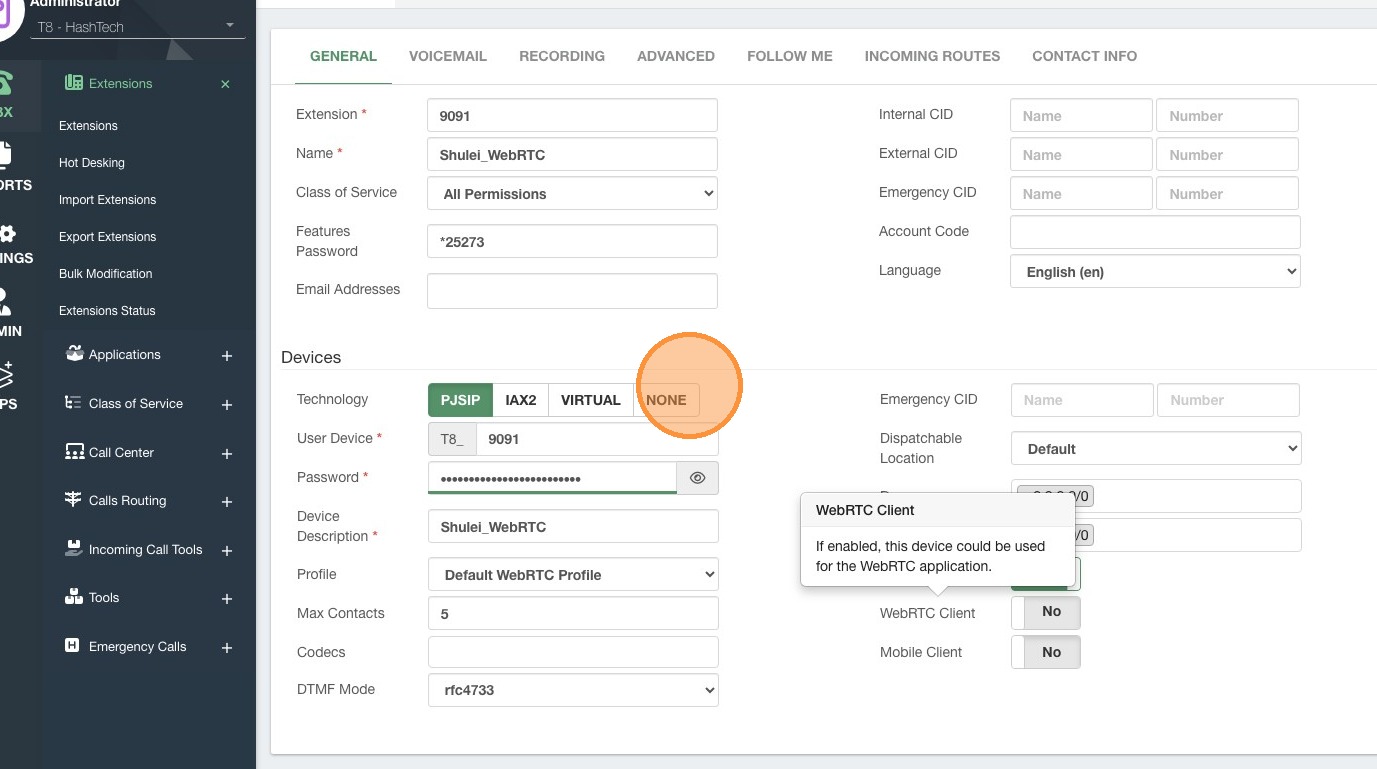Open the Language dropdown
1377x769 pixels.
[1155, 271]
